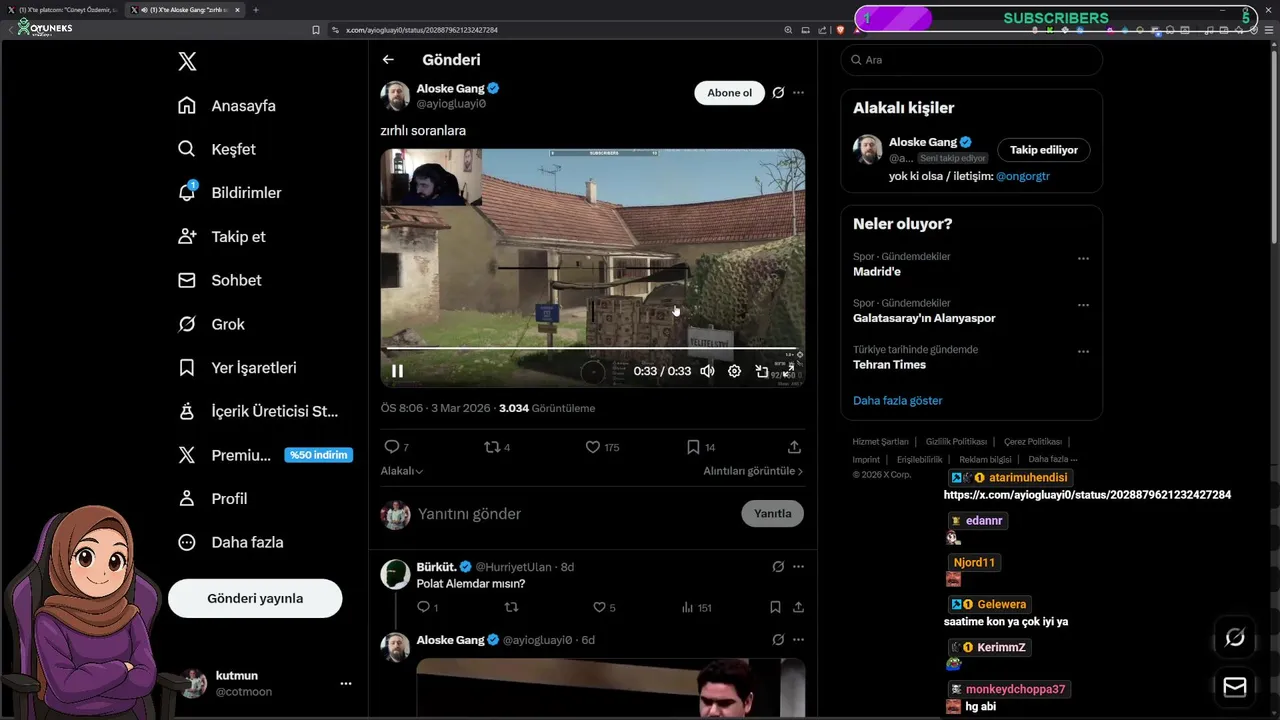Screen dimensions: 1280x720
Task: Click Daha fazla göster link
Action: click(897, 401)
